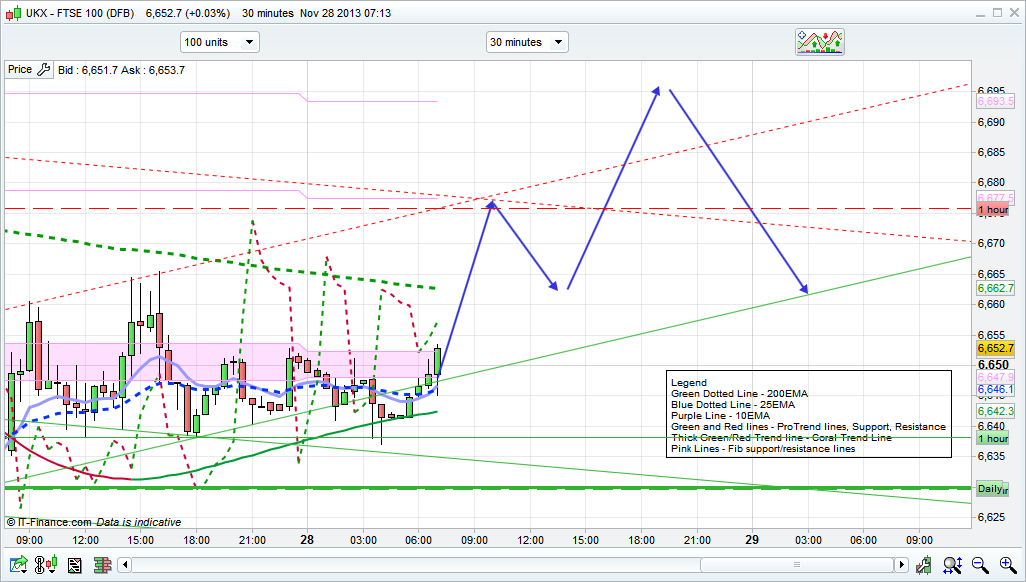Click the Price panel label

(20, 70)
